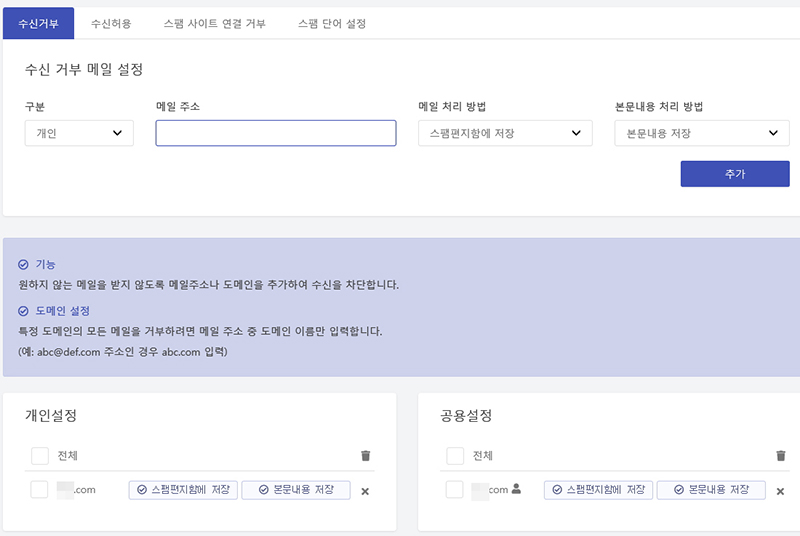Remove the 개인설정 entry with X icon
Screen dimensions: 800x536
pyautogui.click(x=365, y=491)
